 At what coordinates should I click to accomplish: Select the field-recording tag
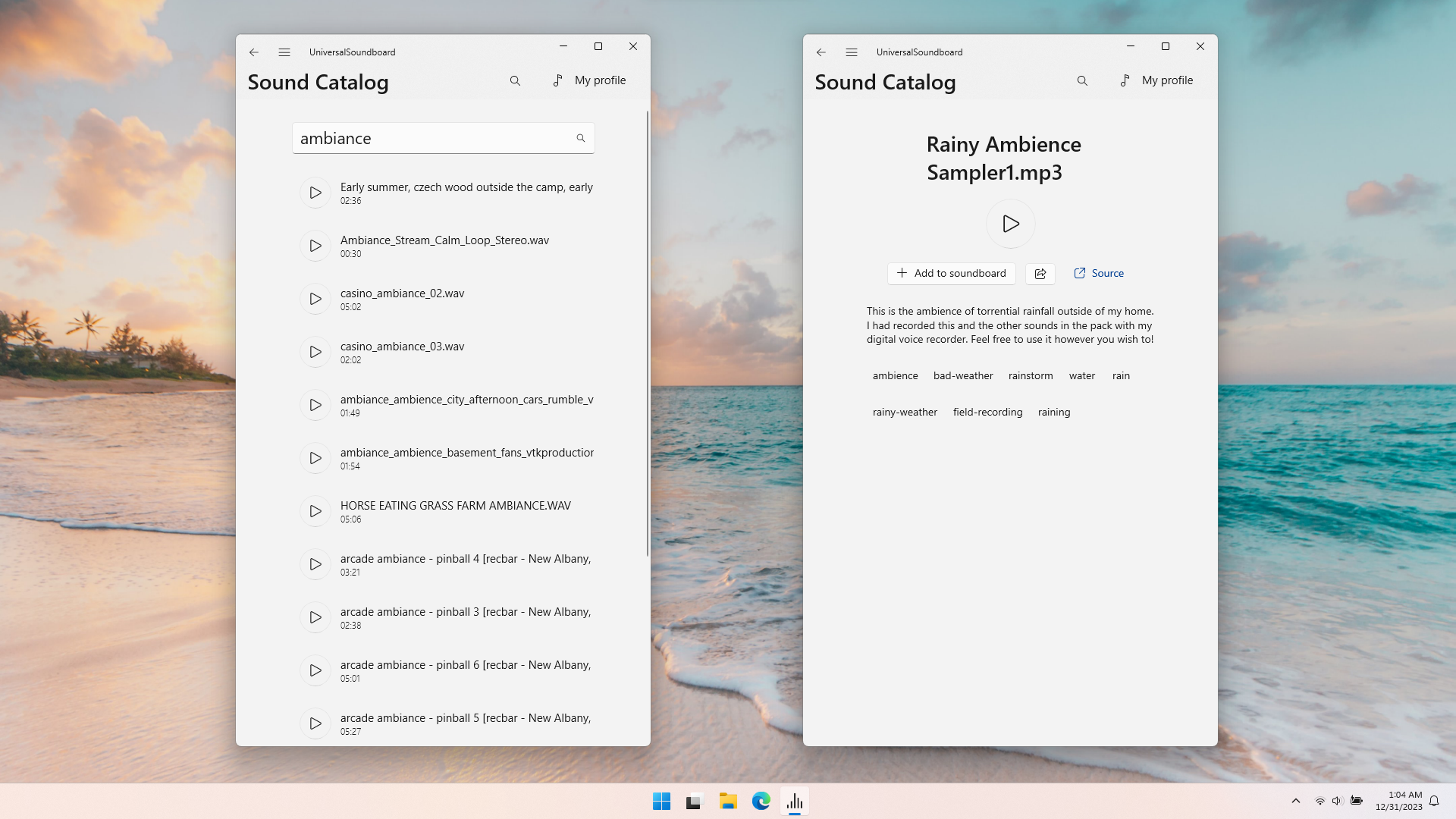(x=987, y=413)
